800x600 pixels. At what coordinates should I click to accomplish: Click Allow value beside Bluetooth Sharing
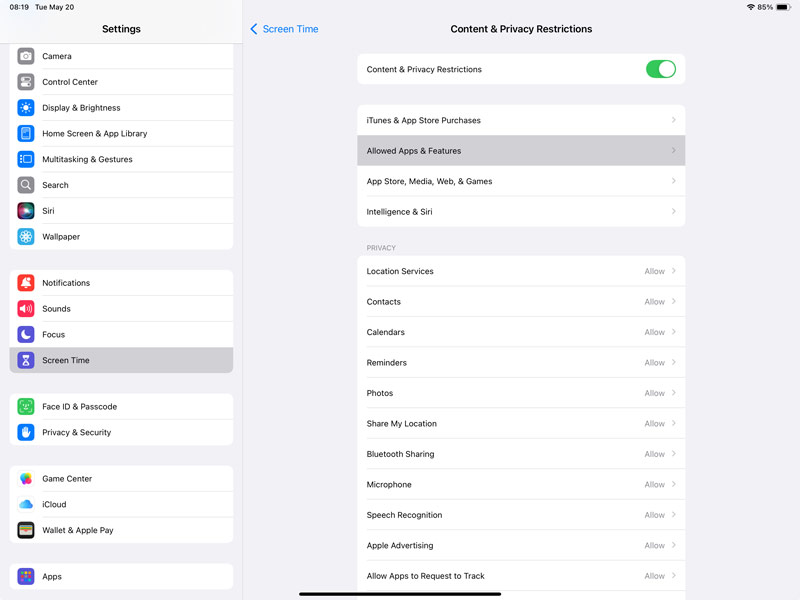(655, 454)
